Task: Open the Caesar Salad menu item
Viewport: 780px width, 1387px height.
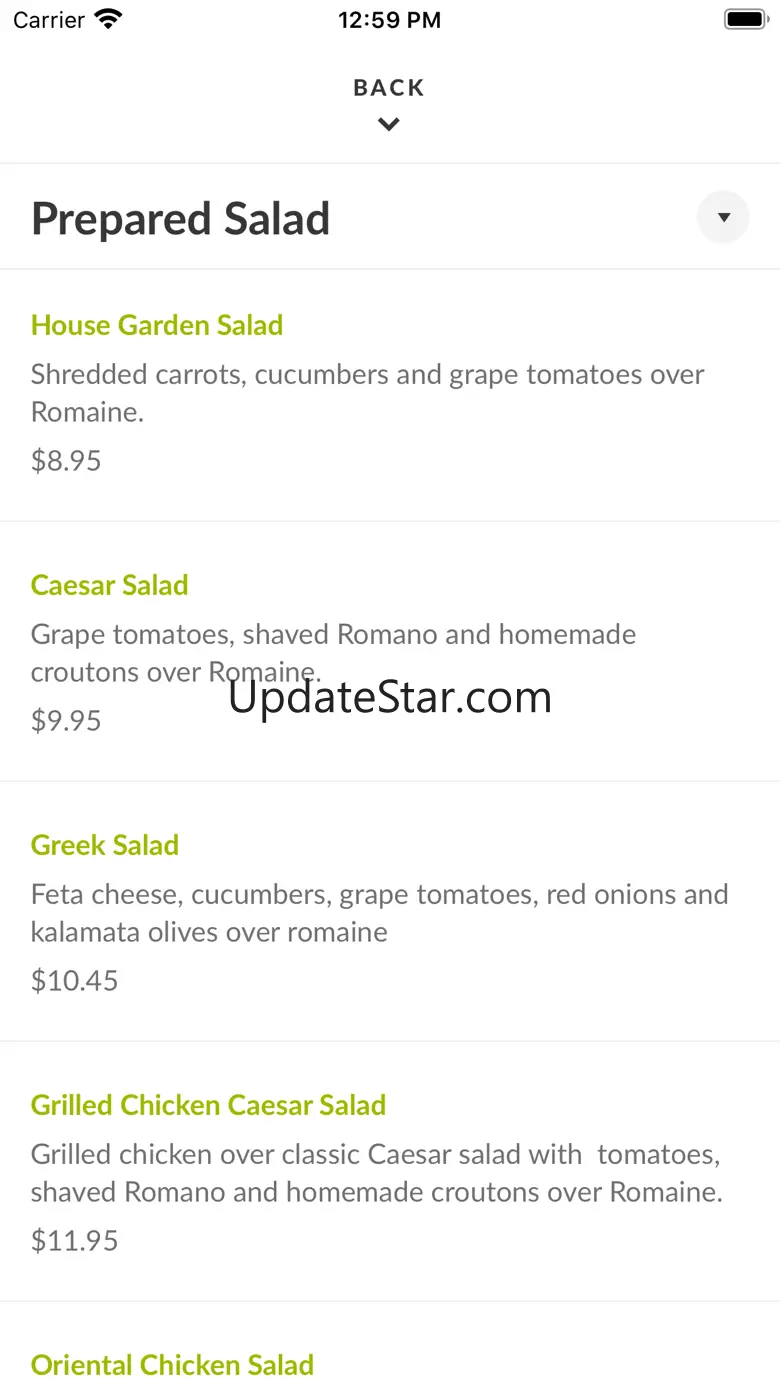Action: tap(110, 585)
